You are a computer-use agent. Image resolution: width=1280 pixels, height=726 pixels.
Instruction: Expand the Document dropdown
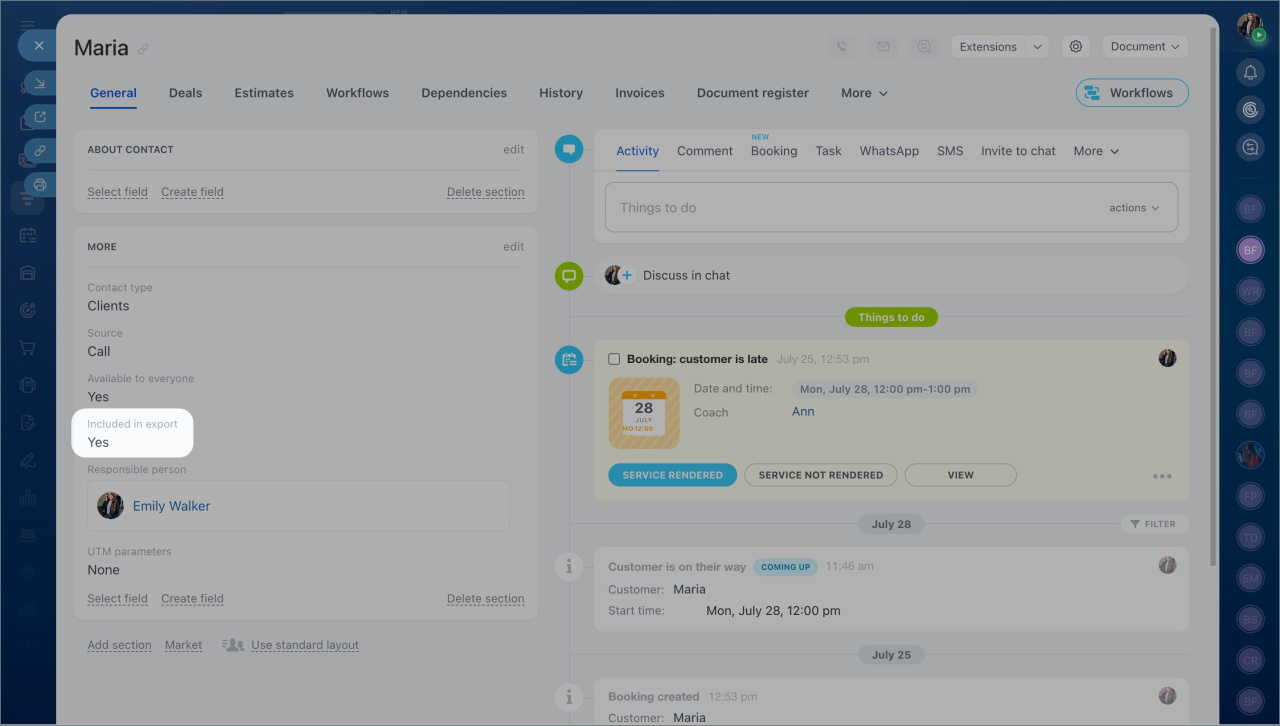click(x=1144, y=47)
